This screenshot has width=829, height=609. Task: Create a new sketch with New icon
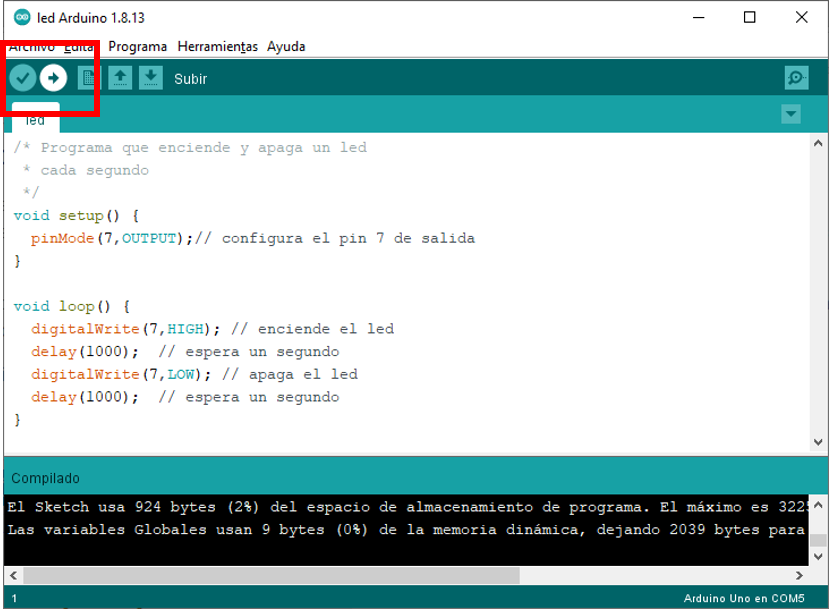click(x=88, y=78)
